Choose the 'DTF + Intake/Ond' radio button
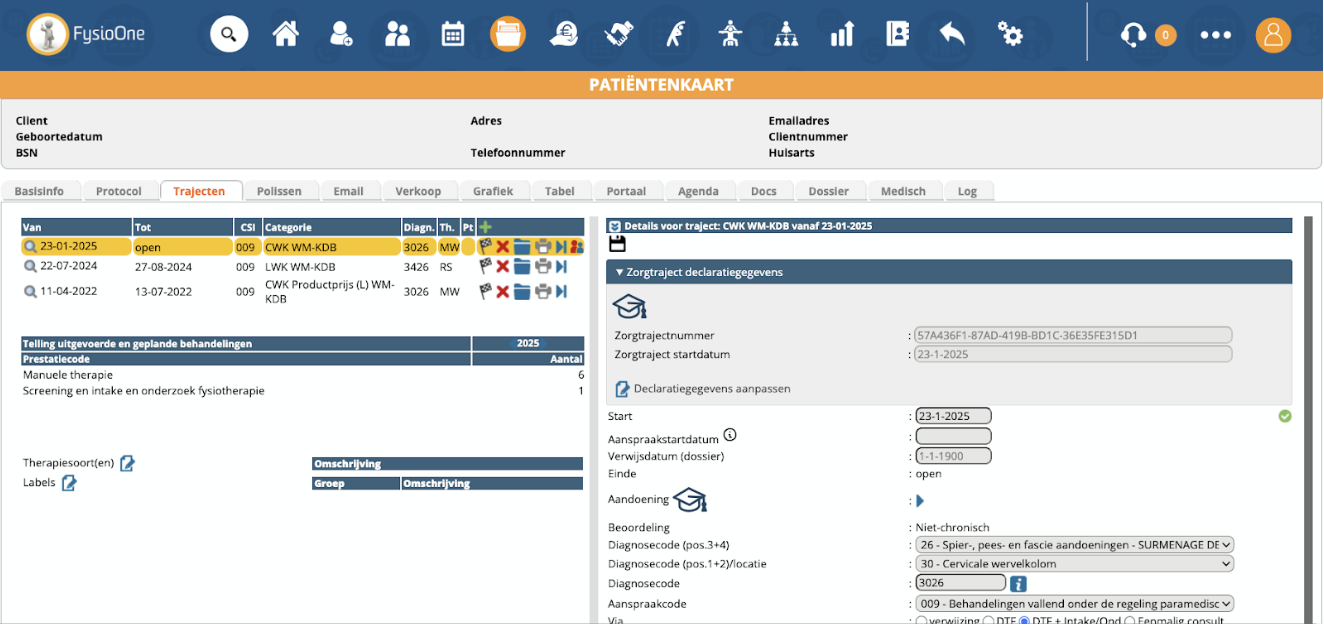 (x=1023, y=622)
